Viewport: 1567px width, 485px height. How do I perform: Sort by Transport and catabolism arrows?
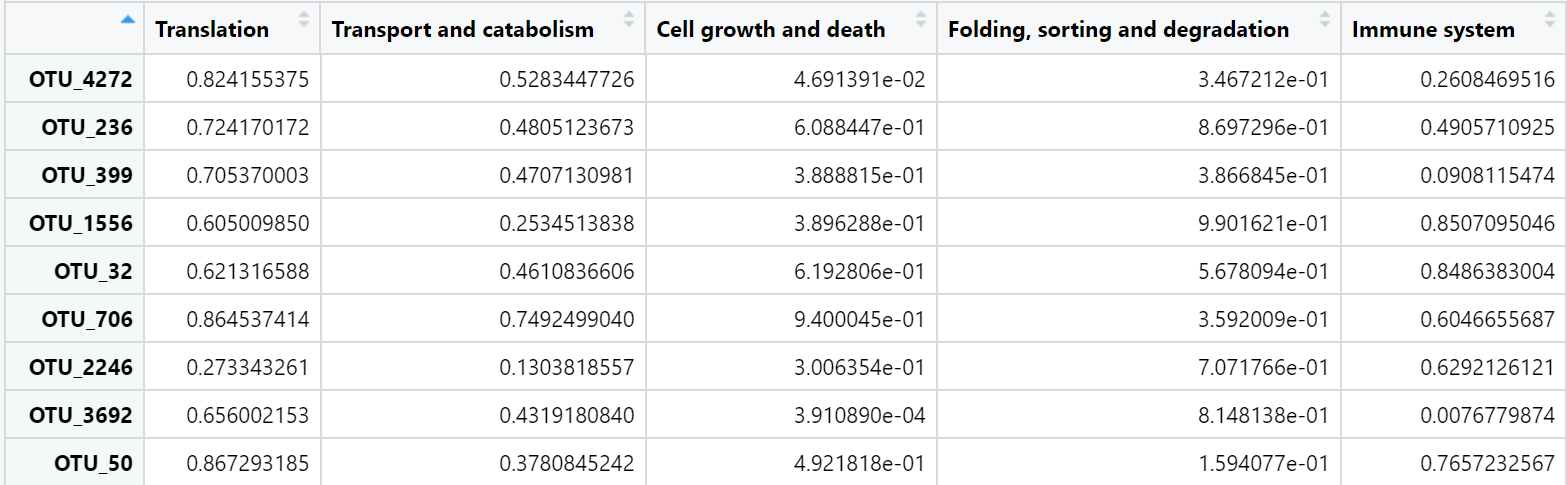pyautogui.click(x=629, y=19)
